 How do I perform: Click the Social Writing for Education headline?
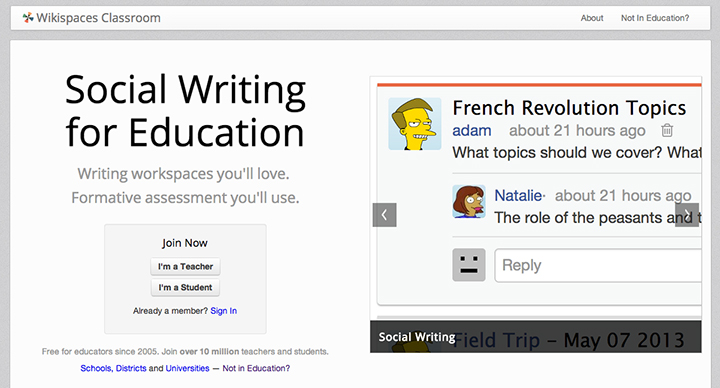(x=185, y=111)
